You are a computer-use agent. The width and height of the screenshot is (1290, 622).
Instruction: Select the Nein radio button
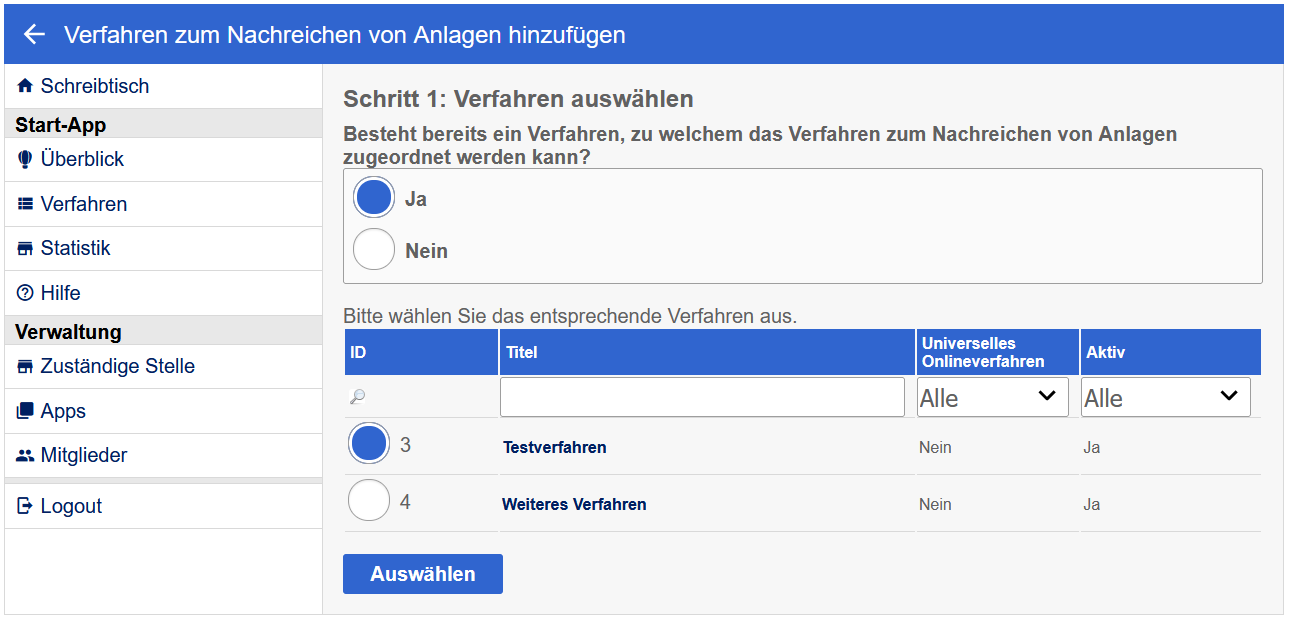pos(373,249)
